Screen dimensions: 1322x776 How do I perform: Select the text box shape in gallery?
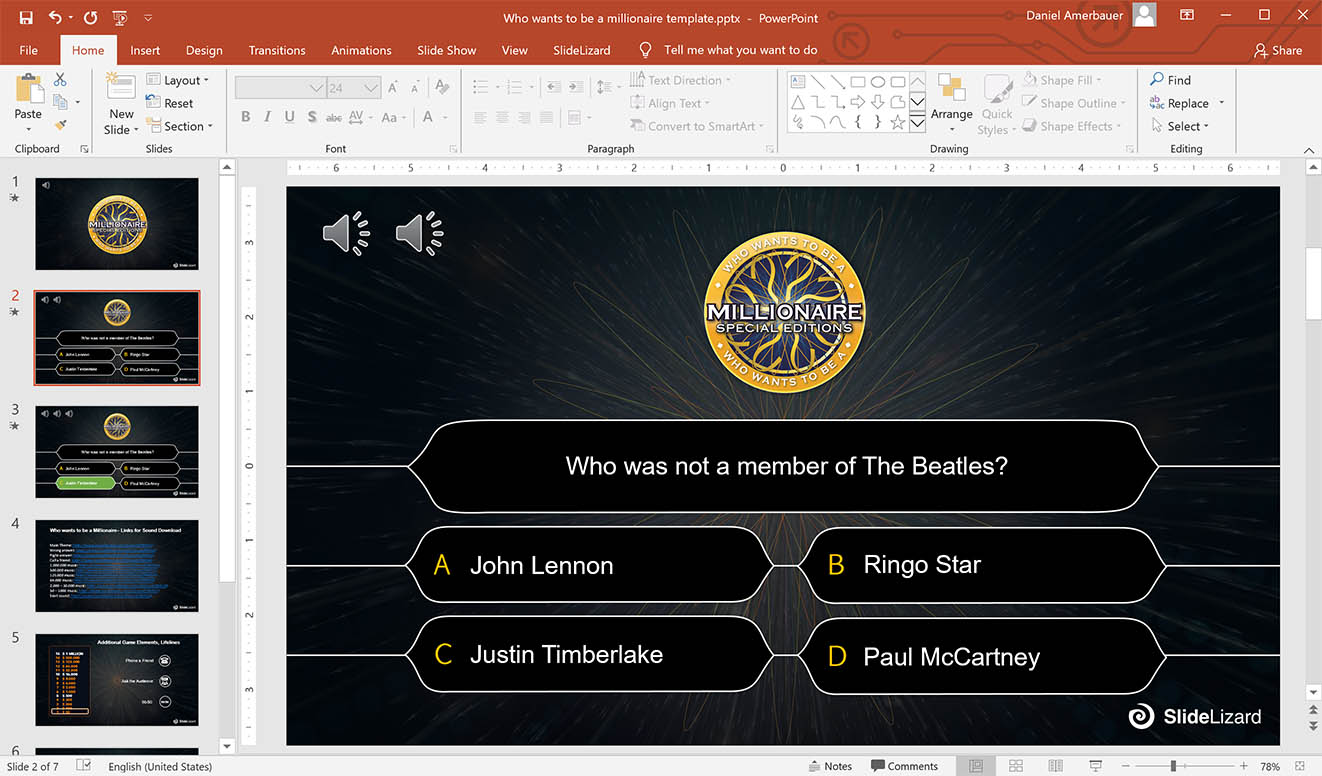click(798, 82)
